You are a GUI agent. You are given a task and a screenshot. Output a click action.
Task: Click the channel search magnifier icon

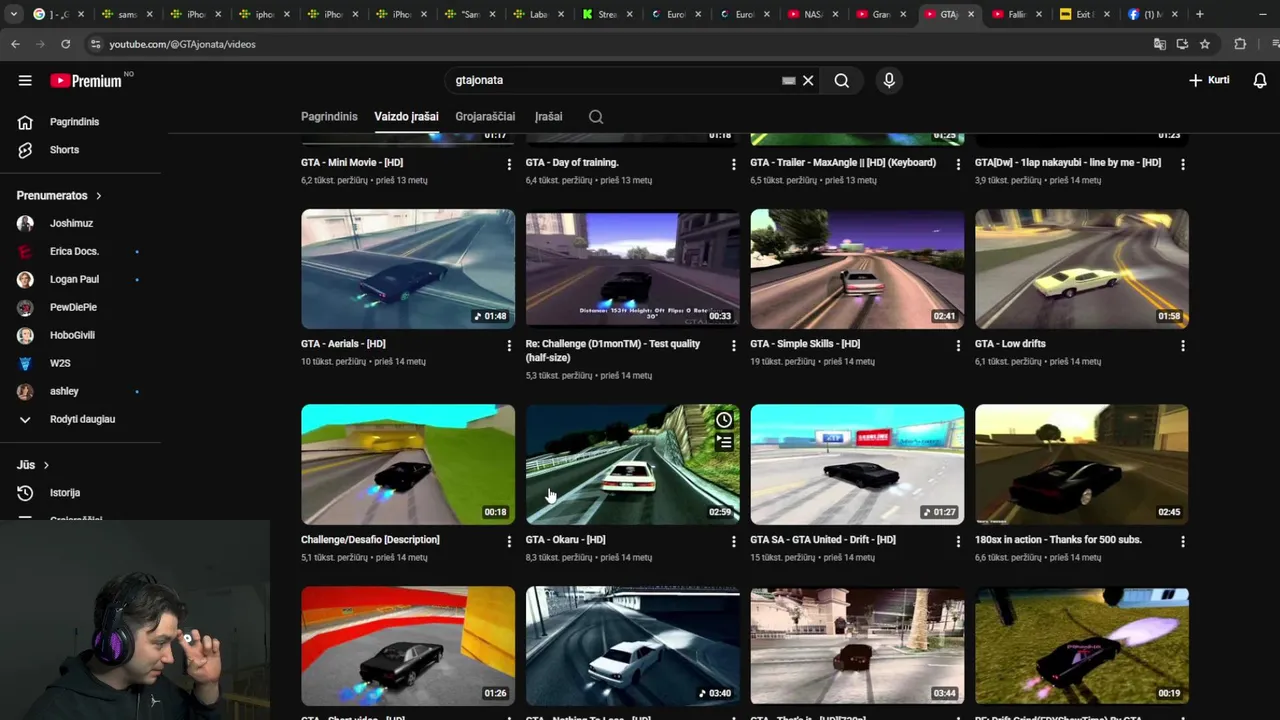coord(596,117)
